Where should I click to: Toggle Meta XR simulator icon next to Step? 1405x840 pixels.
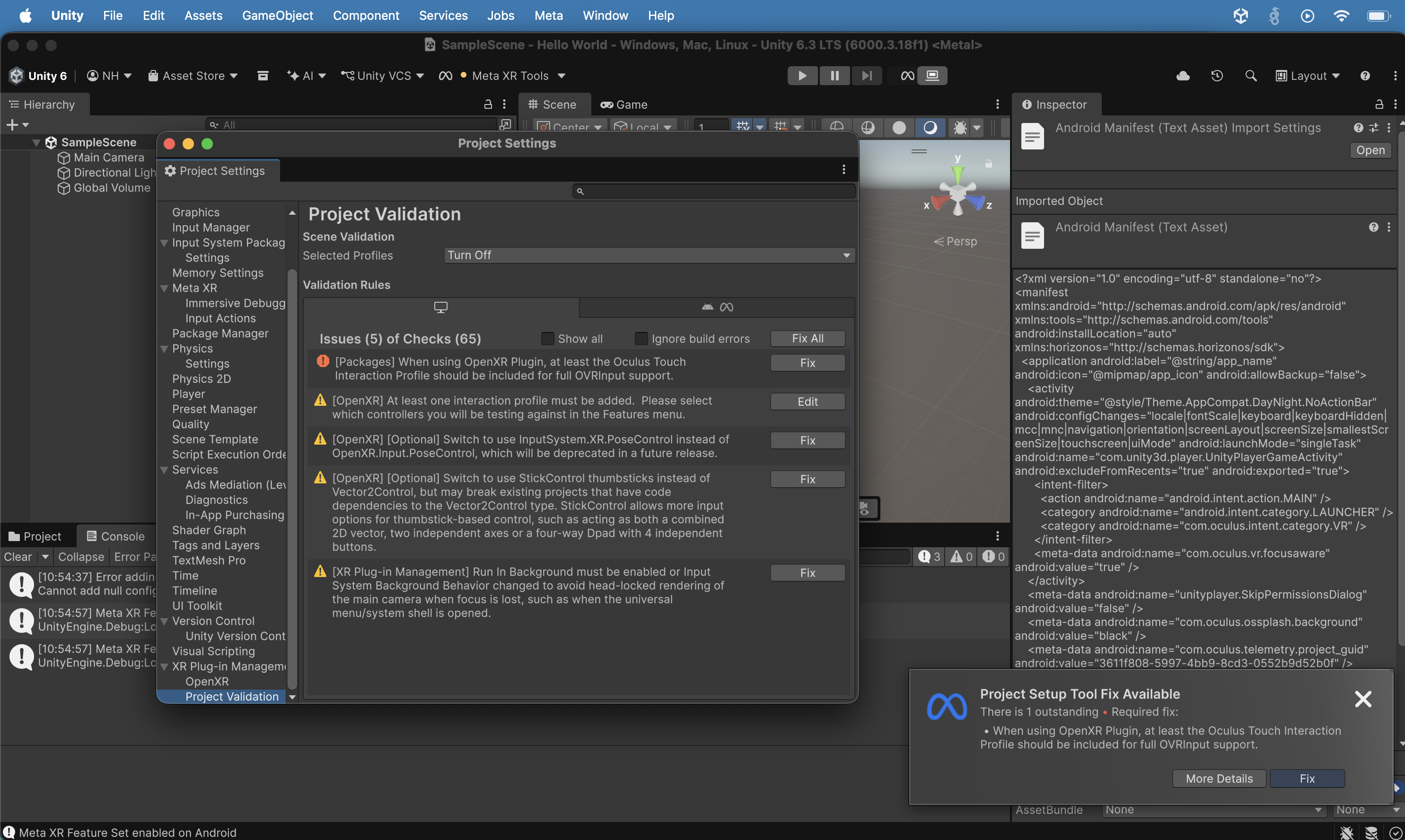(907, 75)
